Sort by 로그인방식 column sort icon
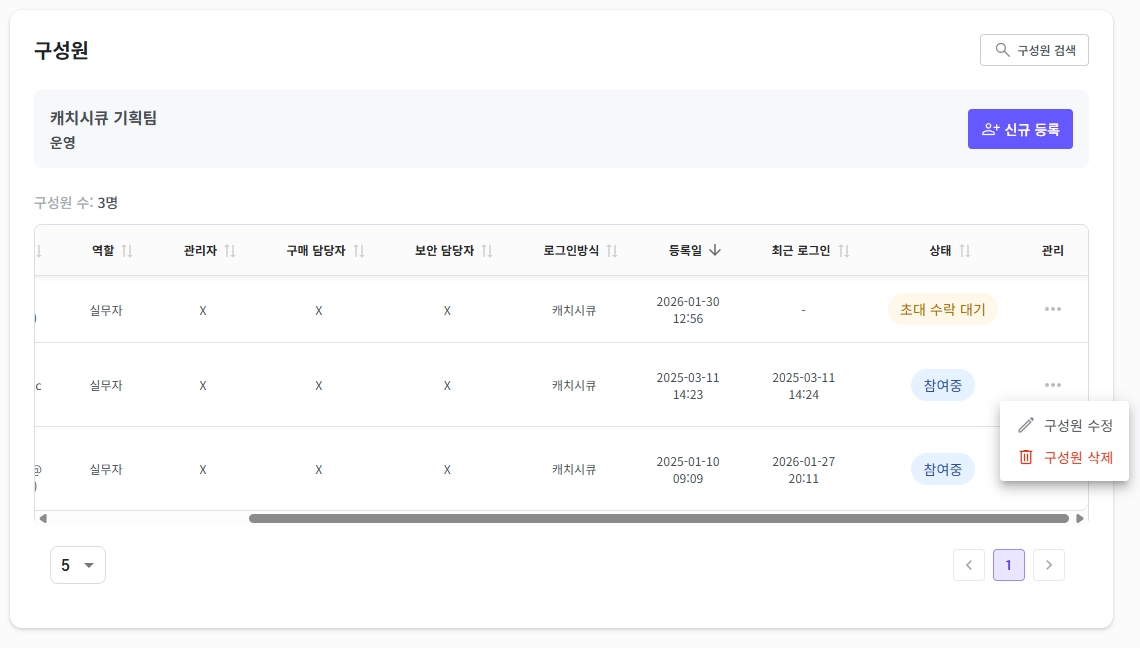The image size is (1140, 648). point(612,251)
